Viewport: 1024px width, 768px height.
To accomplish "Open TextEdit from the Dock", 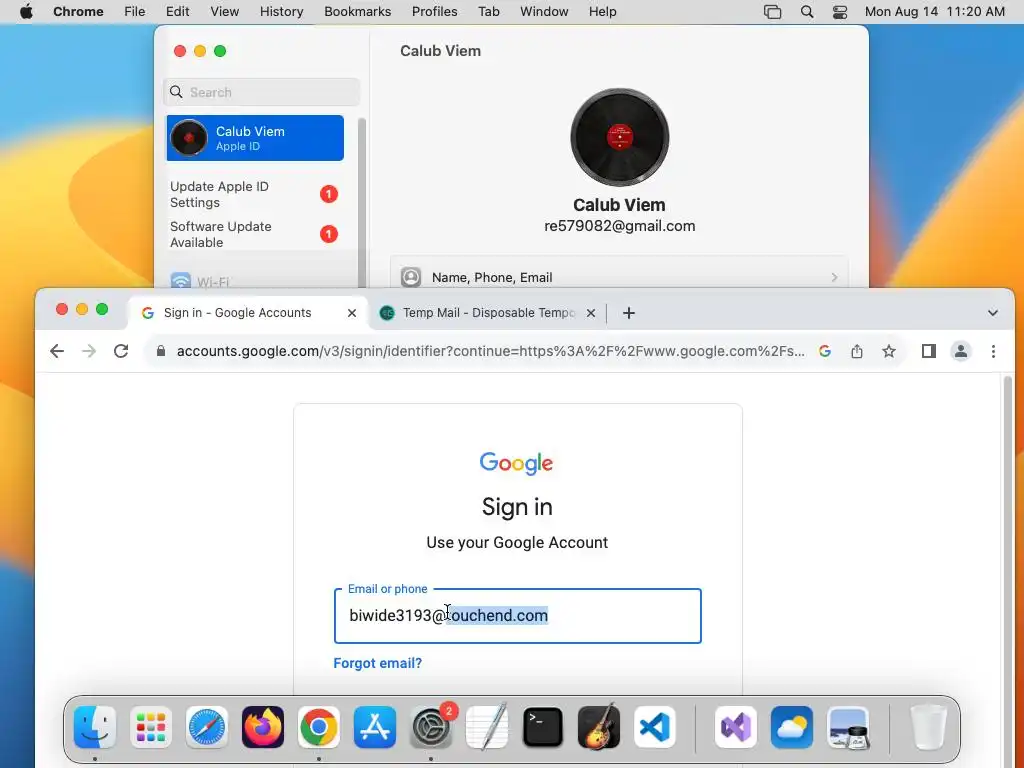I will (487, 727).
